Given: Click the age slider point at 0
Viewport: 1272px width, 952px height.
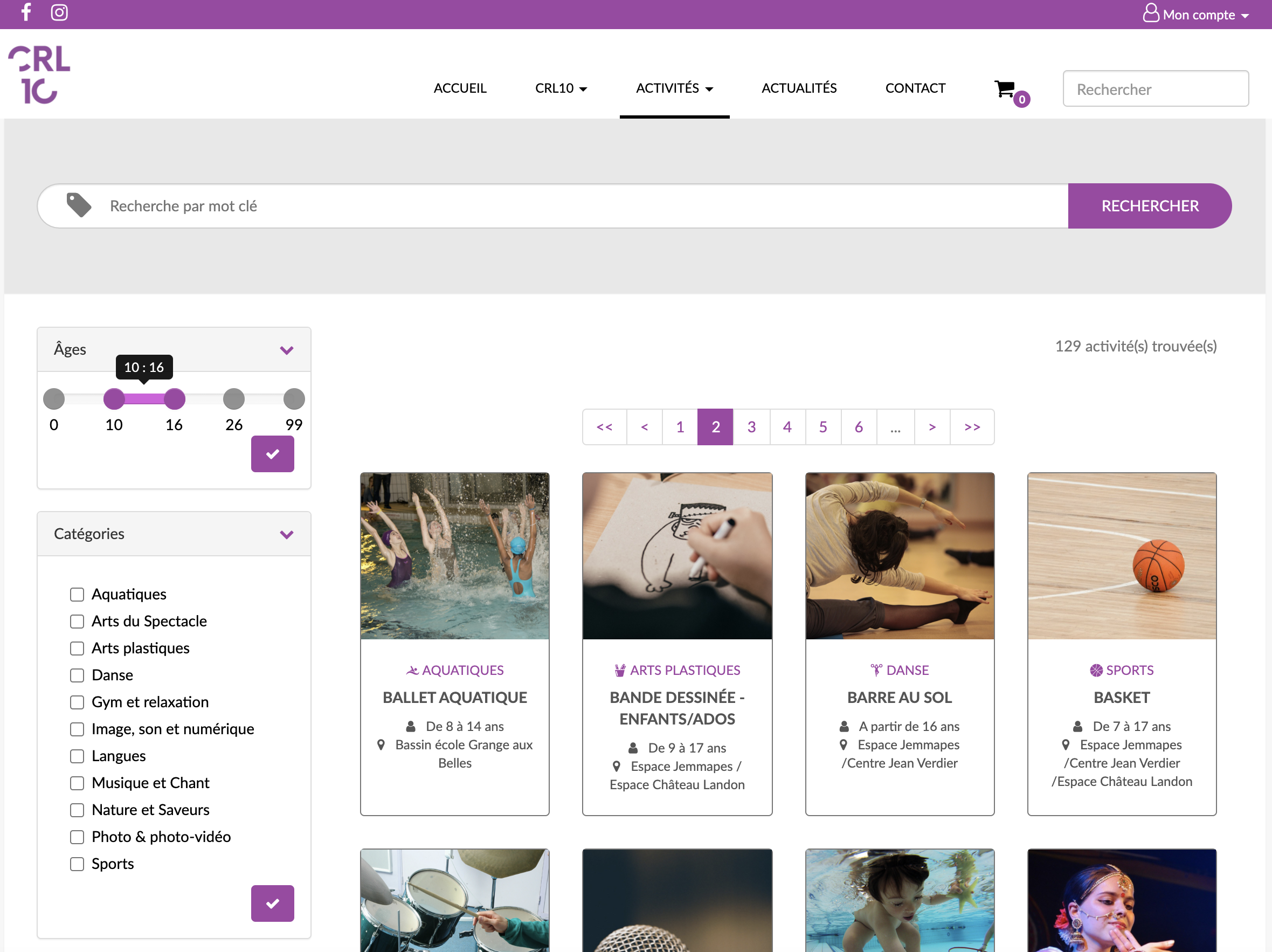Looking at the screenshot, I should coord(54,398).
